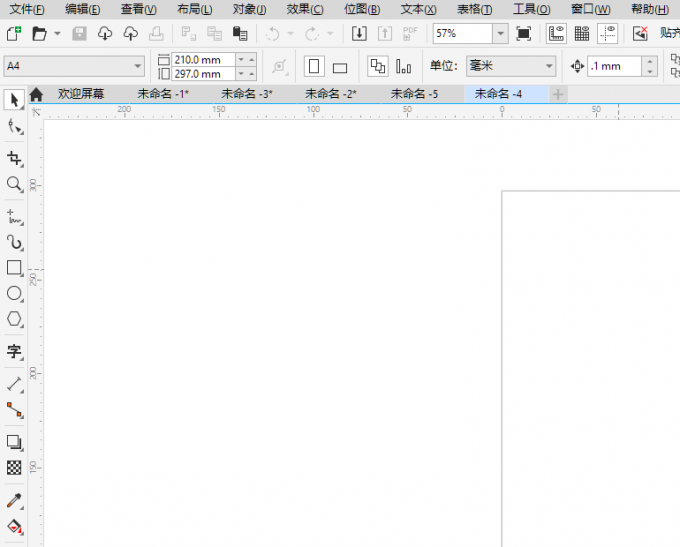The width and height of the screenshot is (680, 547).
Task: Switch to the 未命名 -1* tab
Action: pyautogui.click(x=163, y=94)
